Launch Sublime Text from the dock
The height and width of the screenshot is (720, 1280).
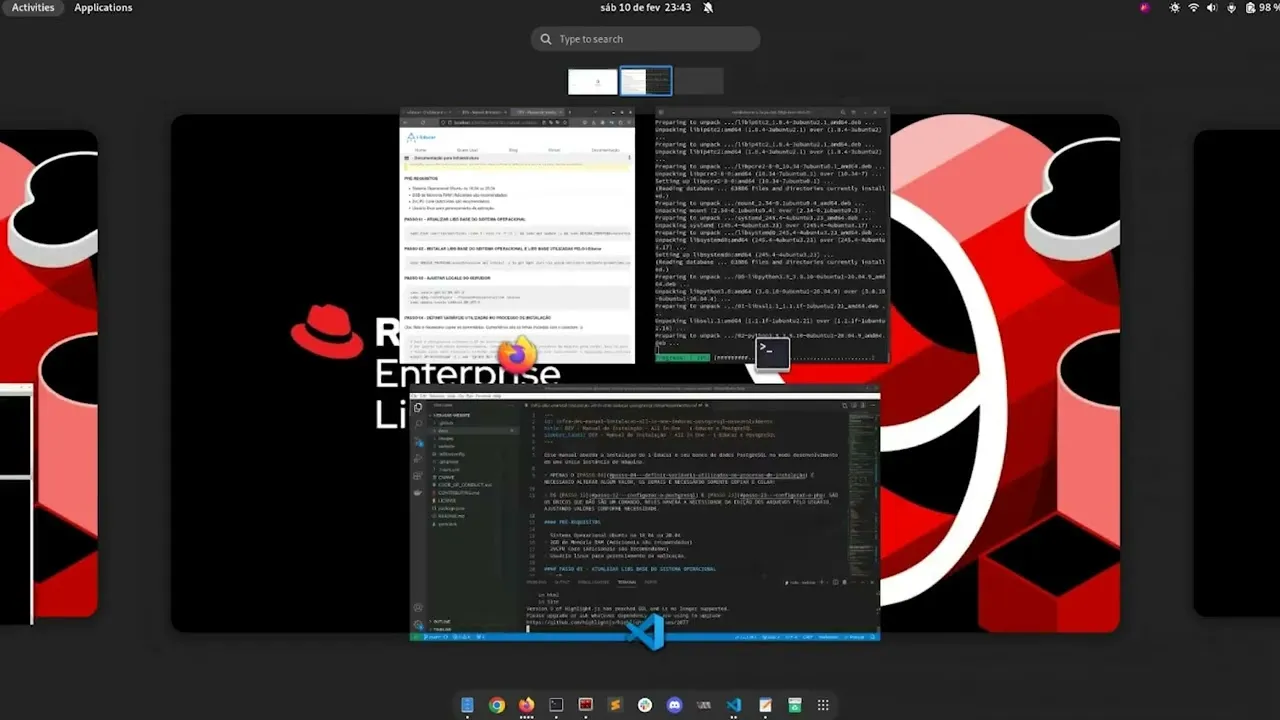click(615, 705)
